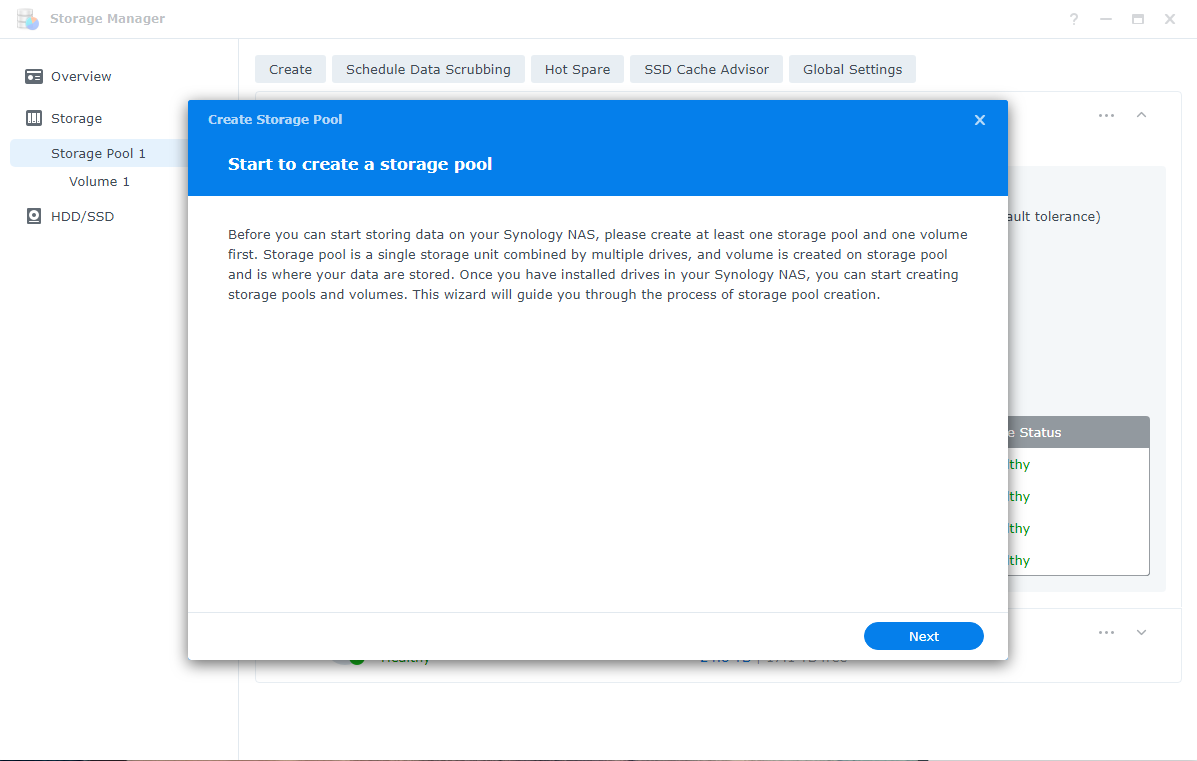
Task: Select Storage Pool 1 in sidebar
Action: point(99,153)
